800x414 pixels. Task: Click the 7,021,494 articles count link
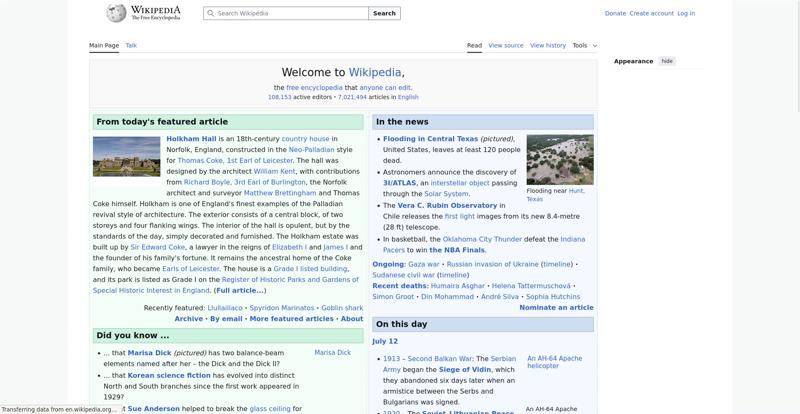tap(352, 97)
